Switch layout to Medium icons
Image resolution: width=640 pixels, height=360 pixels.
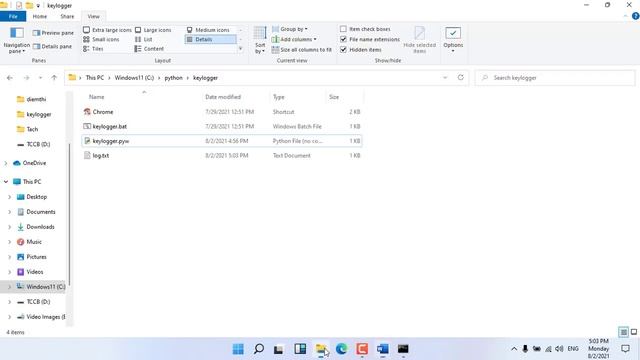[x=208, y=30]
